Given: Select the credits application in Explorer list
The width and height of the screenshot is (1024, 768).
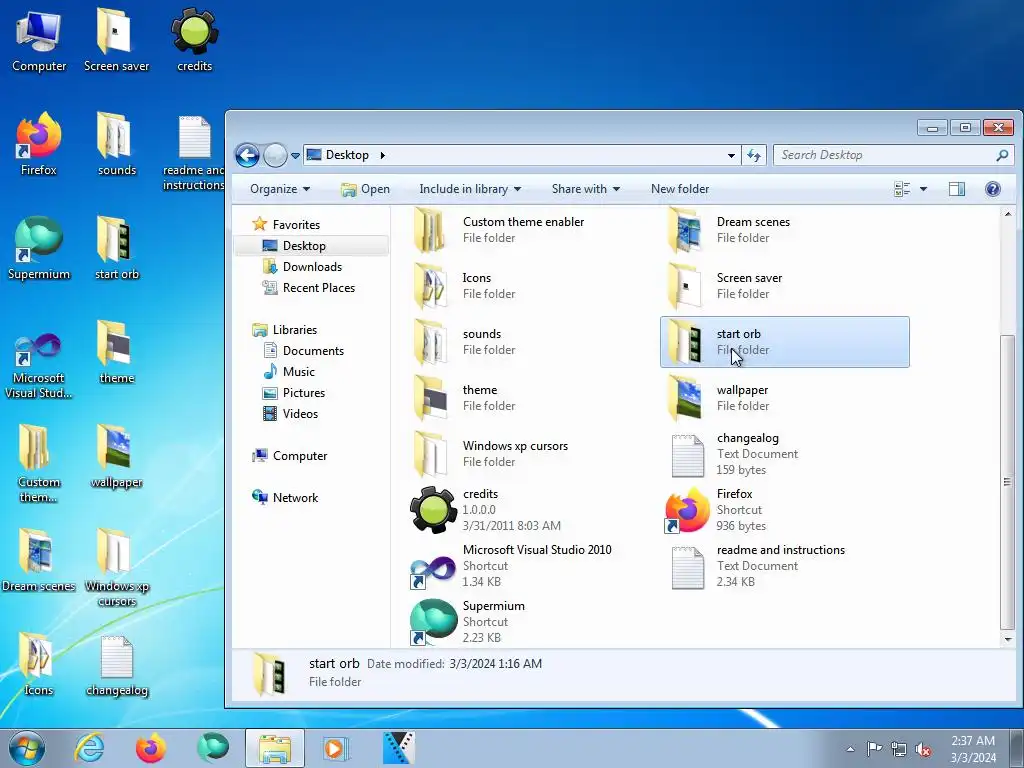Looking at the screenshot, I should pyautogui.click(x=530, y=510).
